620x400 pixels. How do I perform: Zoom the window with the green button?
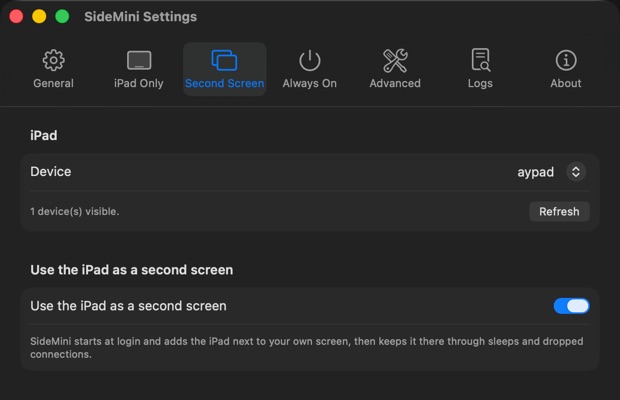(62, 17)
